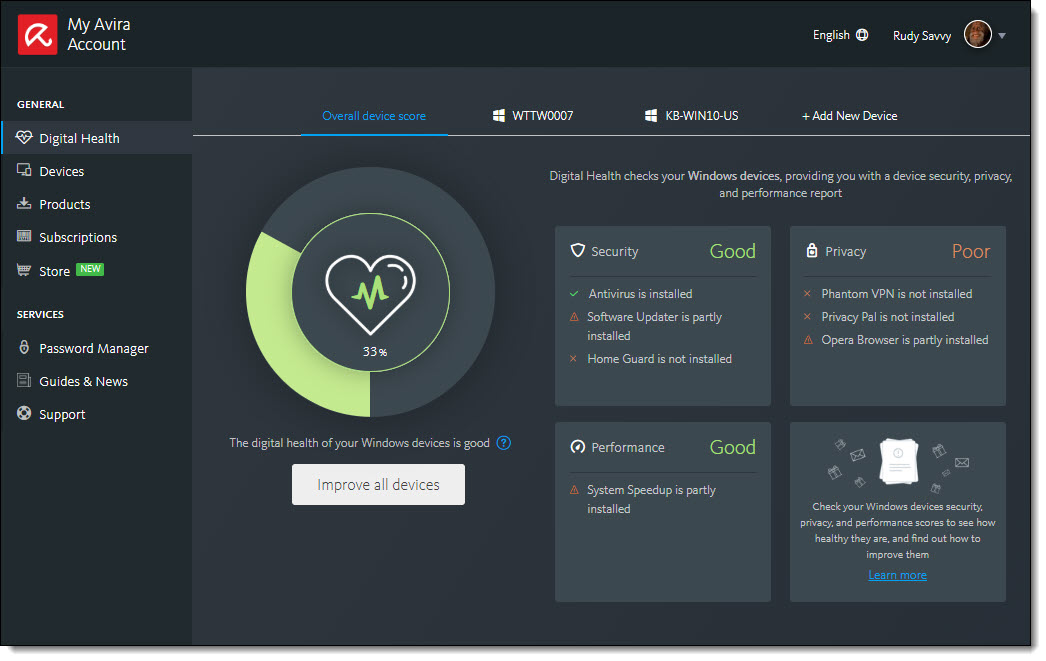Click the question mark help icon
Viewport: 1046px width, 661px height.
pyautogui.click(x=504, y=443)
